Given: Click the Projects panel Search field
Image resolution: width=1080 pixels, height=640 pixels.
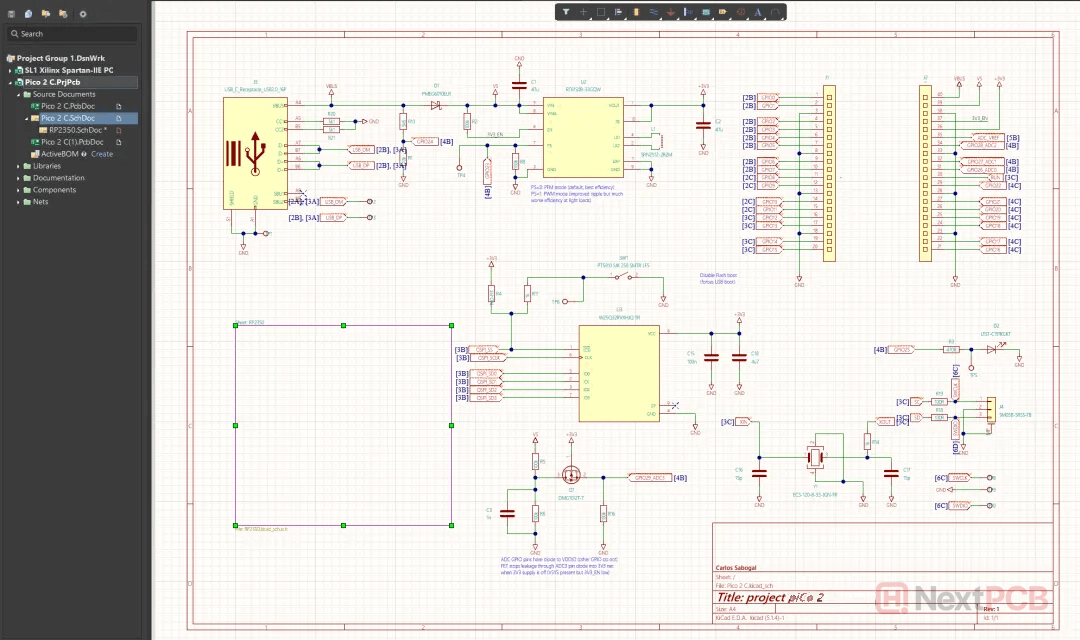Looking at the screenshot, I should (x=75, y=34).
